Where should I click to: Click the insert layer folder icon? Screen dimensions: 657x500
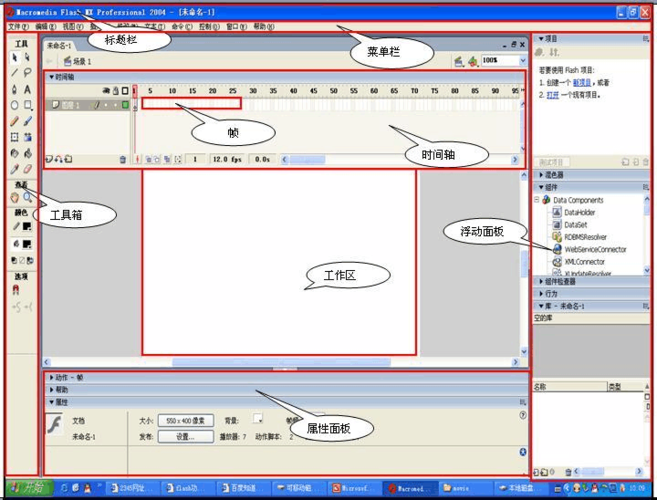pyautogui.click(x=68, y=159)
